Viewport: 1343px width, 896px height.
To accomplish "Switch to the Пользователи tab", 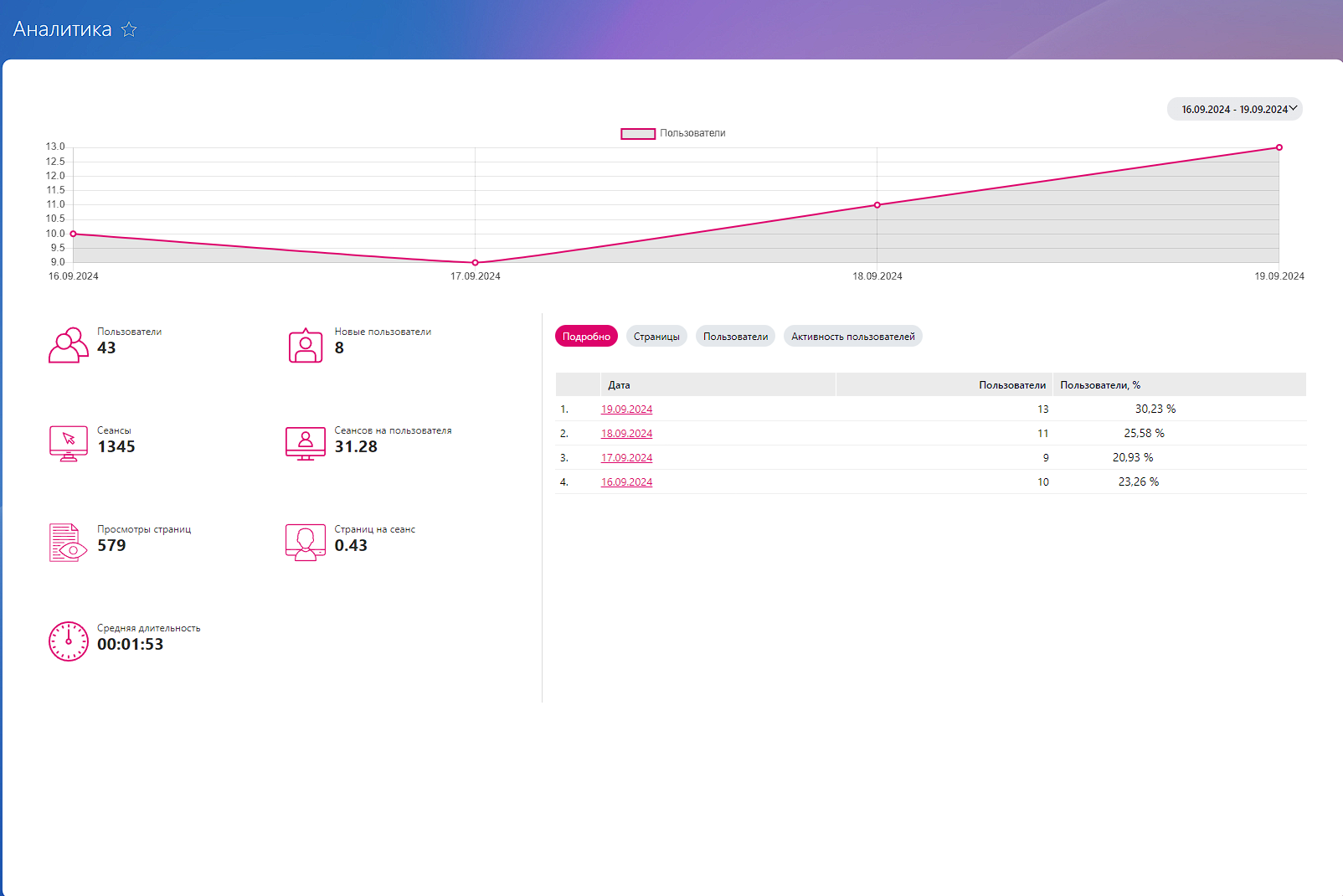I will point(735,337).
